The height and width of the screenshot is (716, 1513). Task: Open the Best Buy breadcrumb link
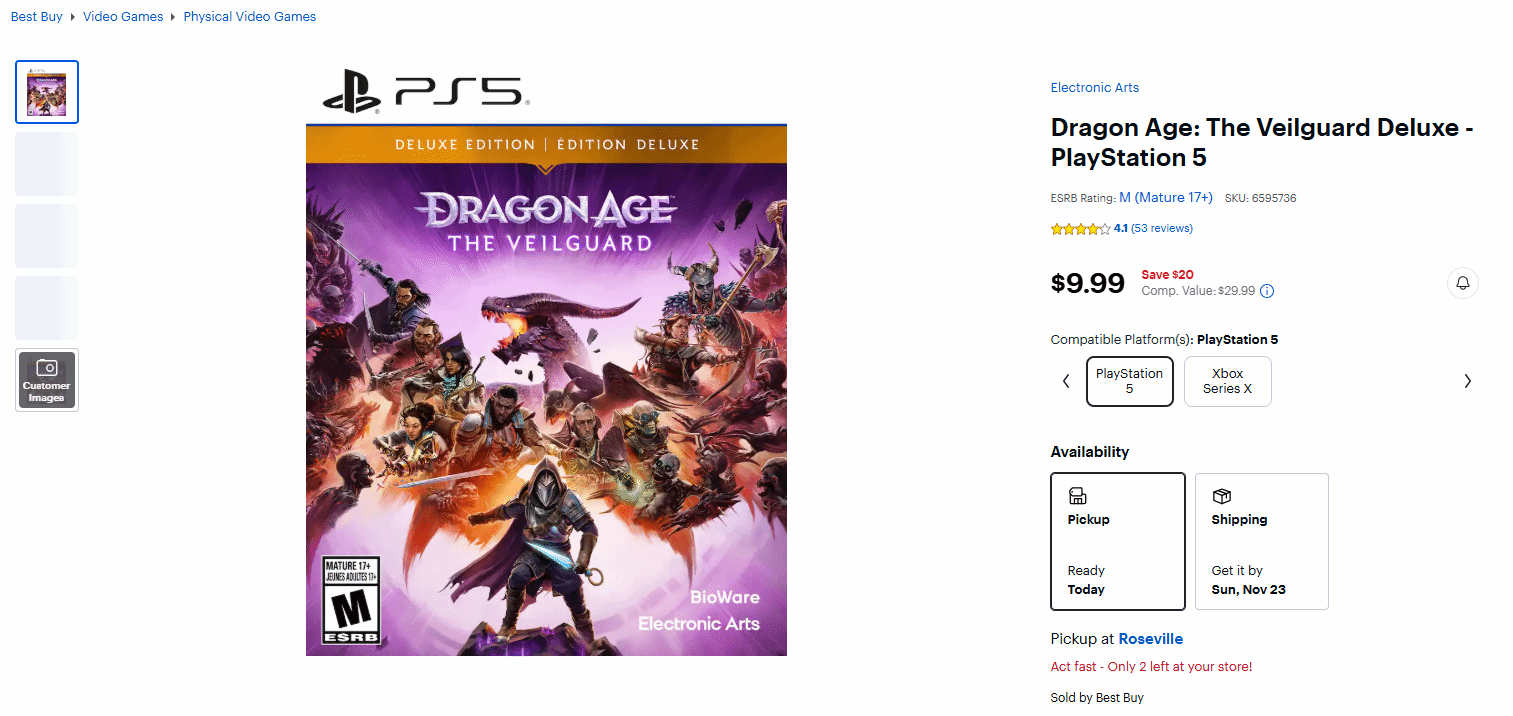click(37, 17)
